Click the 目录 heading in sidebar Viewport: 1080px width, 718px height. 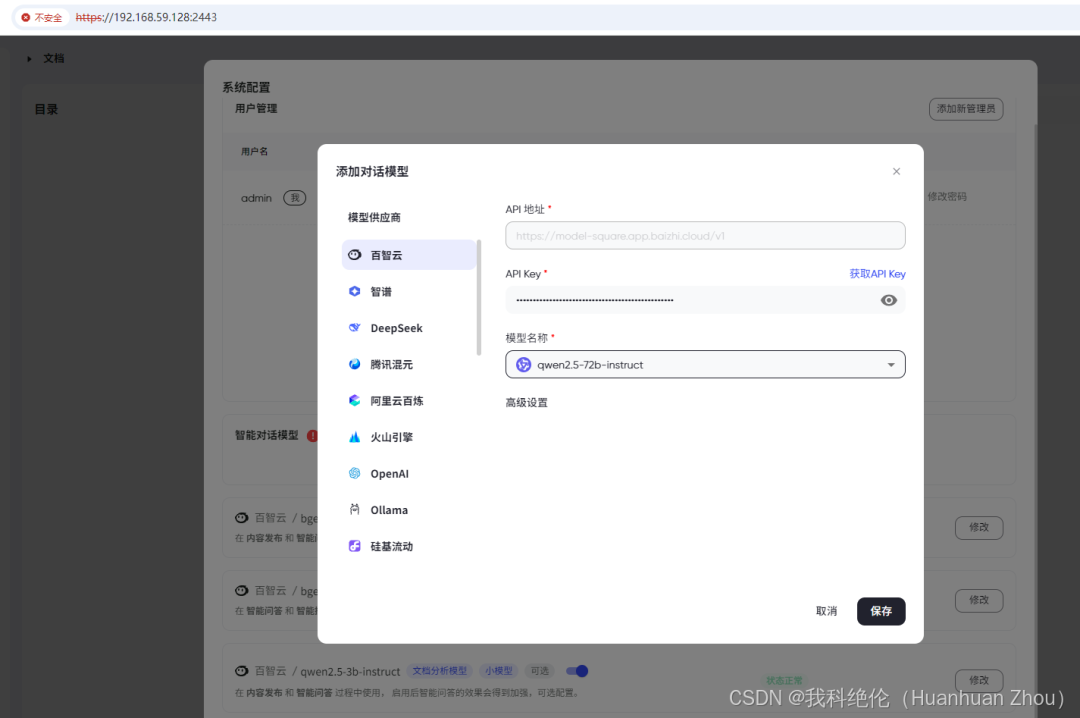click(x=46, y=110)
